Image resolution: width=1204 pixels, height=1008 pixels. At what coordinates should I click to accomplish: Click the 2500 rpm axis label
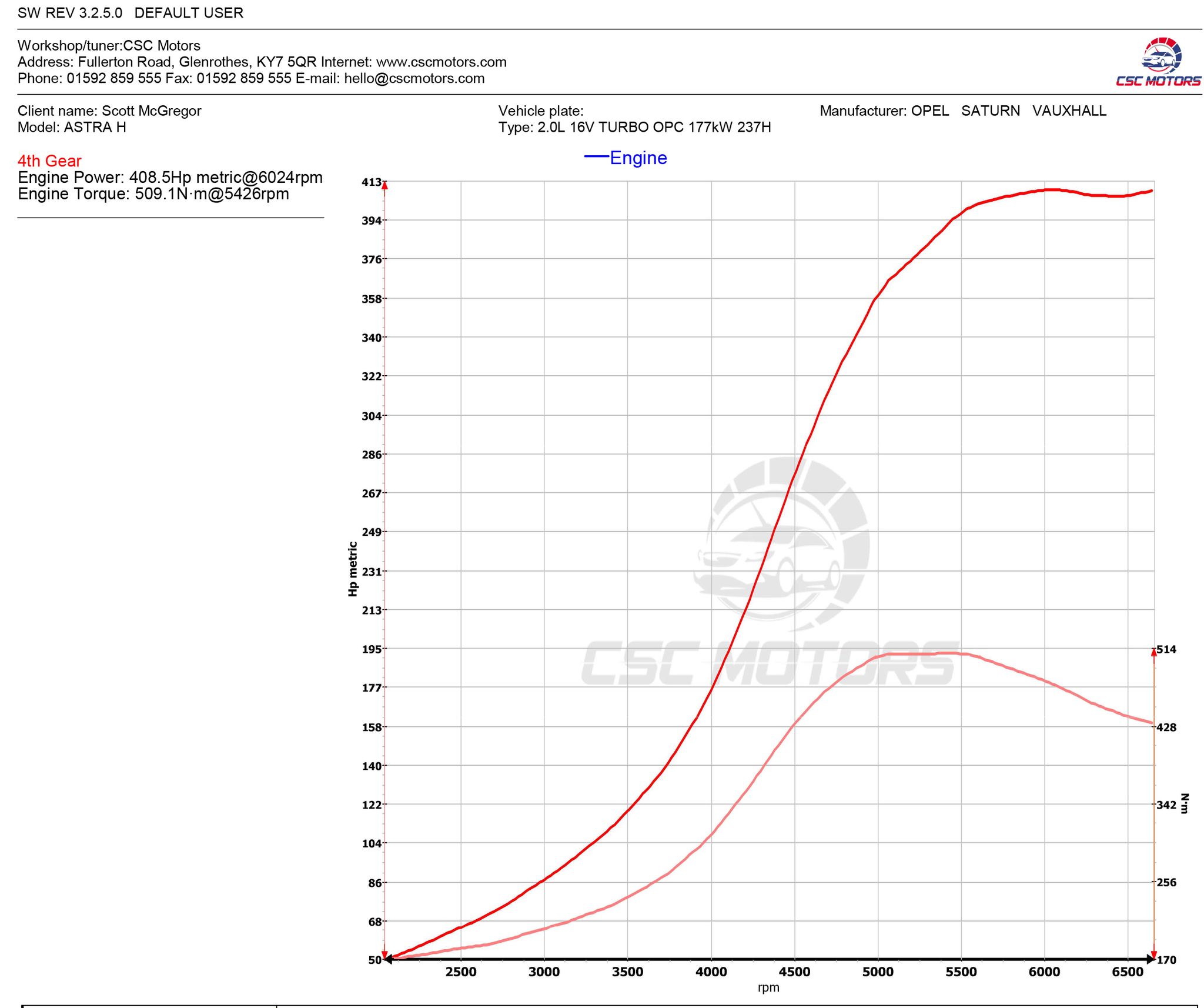tap(461, 972)
